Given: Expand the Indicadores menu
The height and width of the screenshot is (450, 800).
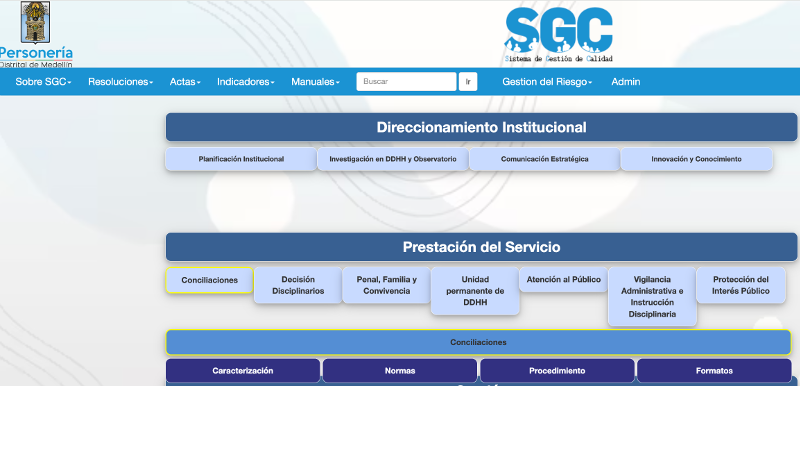Looking at the screenshot, I should tap(245, 82).
